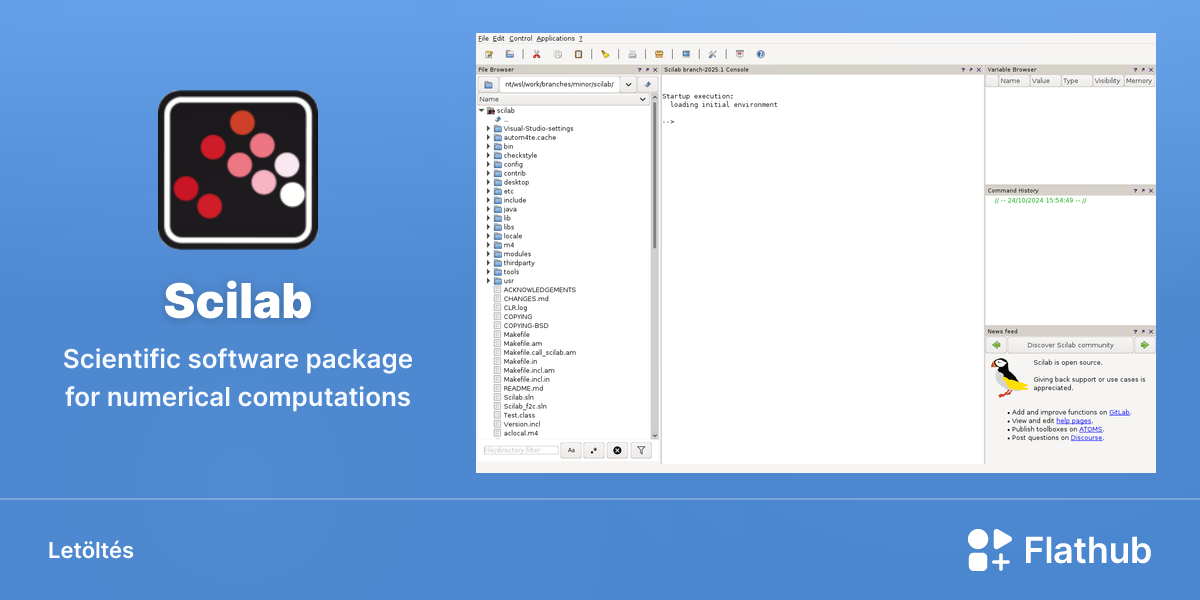Viewport: 1200px width, 600px height.
Task: Undock the File Browser panel
Action: click(x=648, y=70)
